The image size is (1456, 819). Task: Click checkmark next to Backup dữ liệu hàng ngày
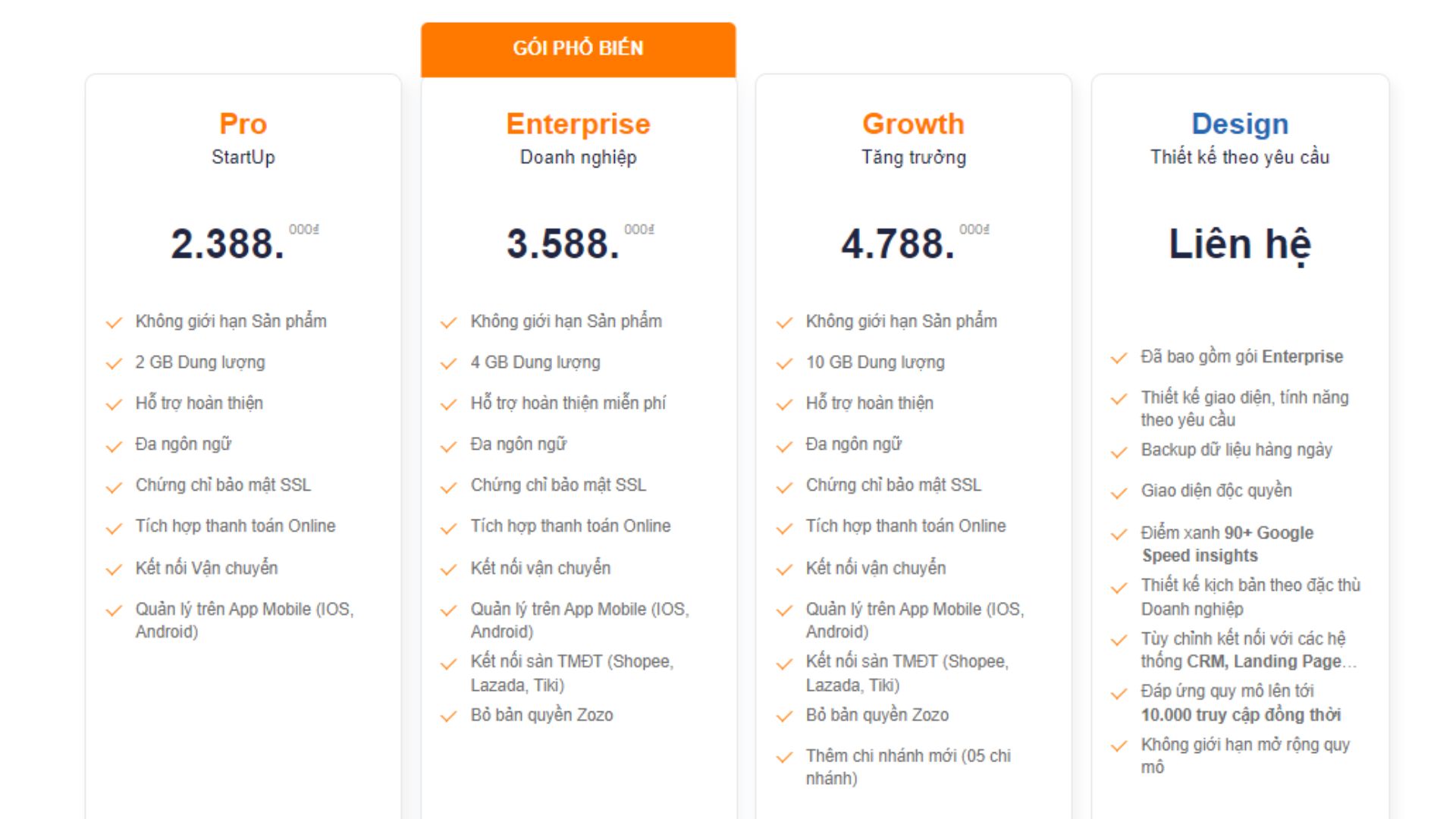tap(1119, 453)
